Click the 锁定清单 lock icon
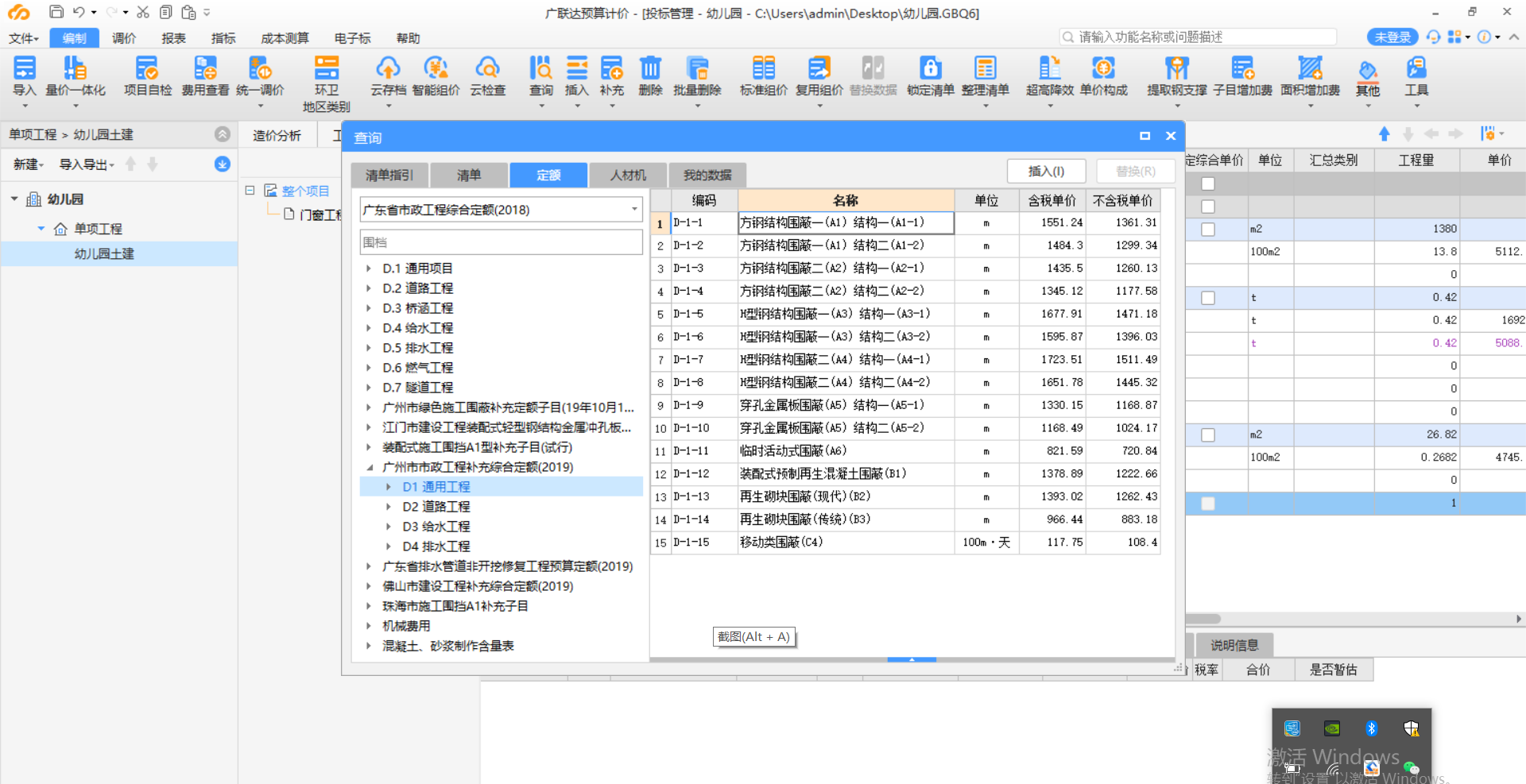The image size is (1526, 784). click(930, 77)
